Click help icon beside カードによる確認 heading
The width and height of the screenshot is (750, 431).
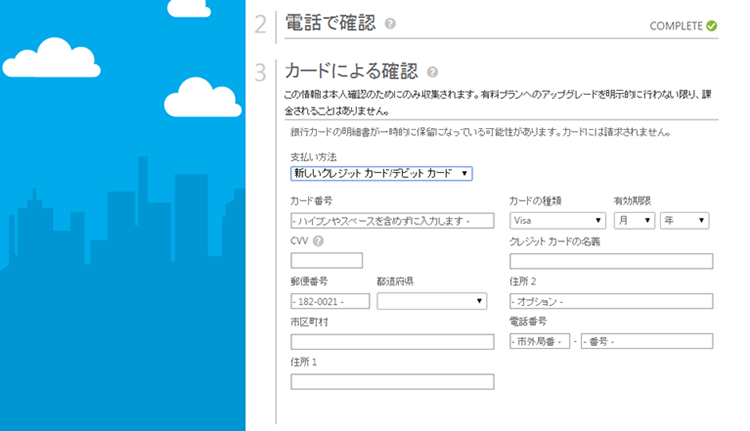(x=432, y=72)
